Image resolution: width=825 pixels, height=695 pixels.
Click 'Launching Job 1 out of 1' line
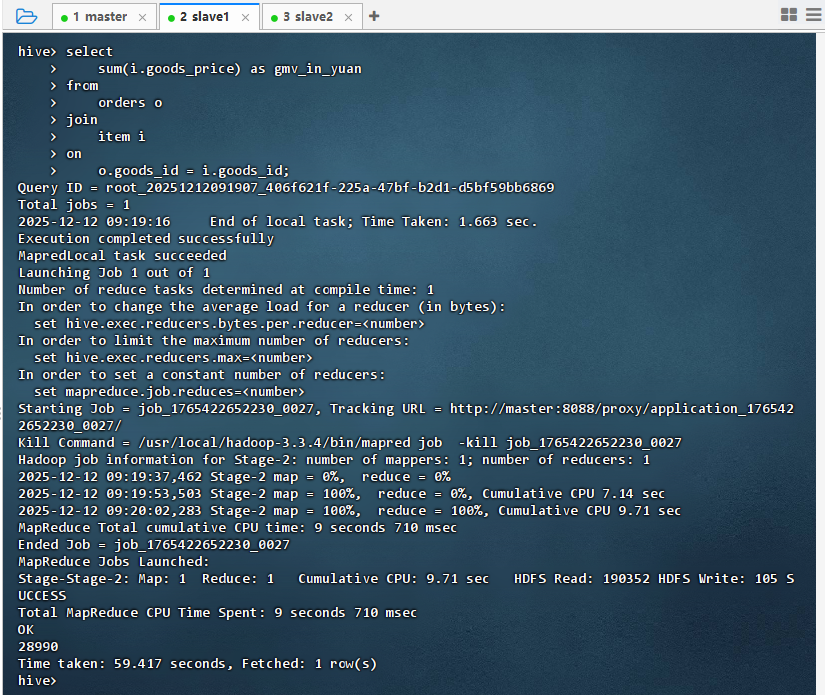[x=114, y=273]
